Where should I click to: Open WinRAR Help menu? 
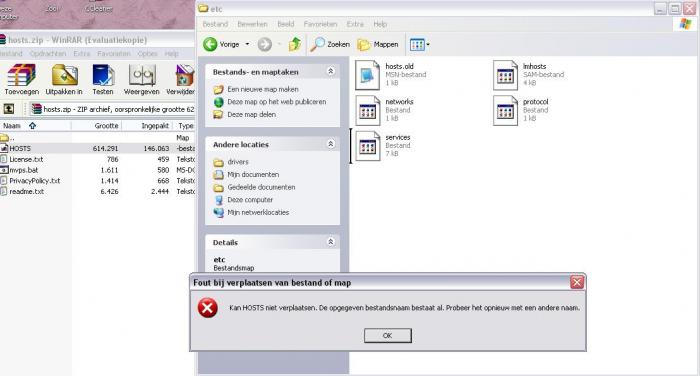click(x=171, y=54)
